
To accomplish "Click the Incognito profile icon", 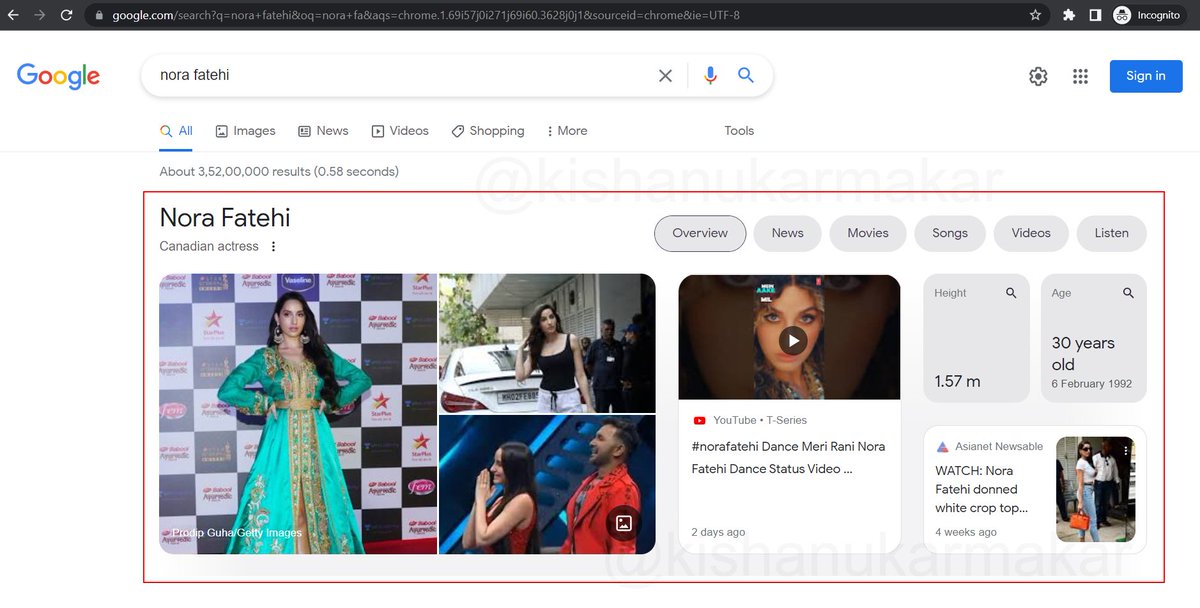I will 1122,15.
